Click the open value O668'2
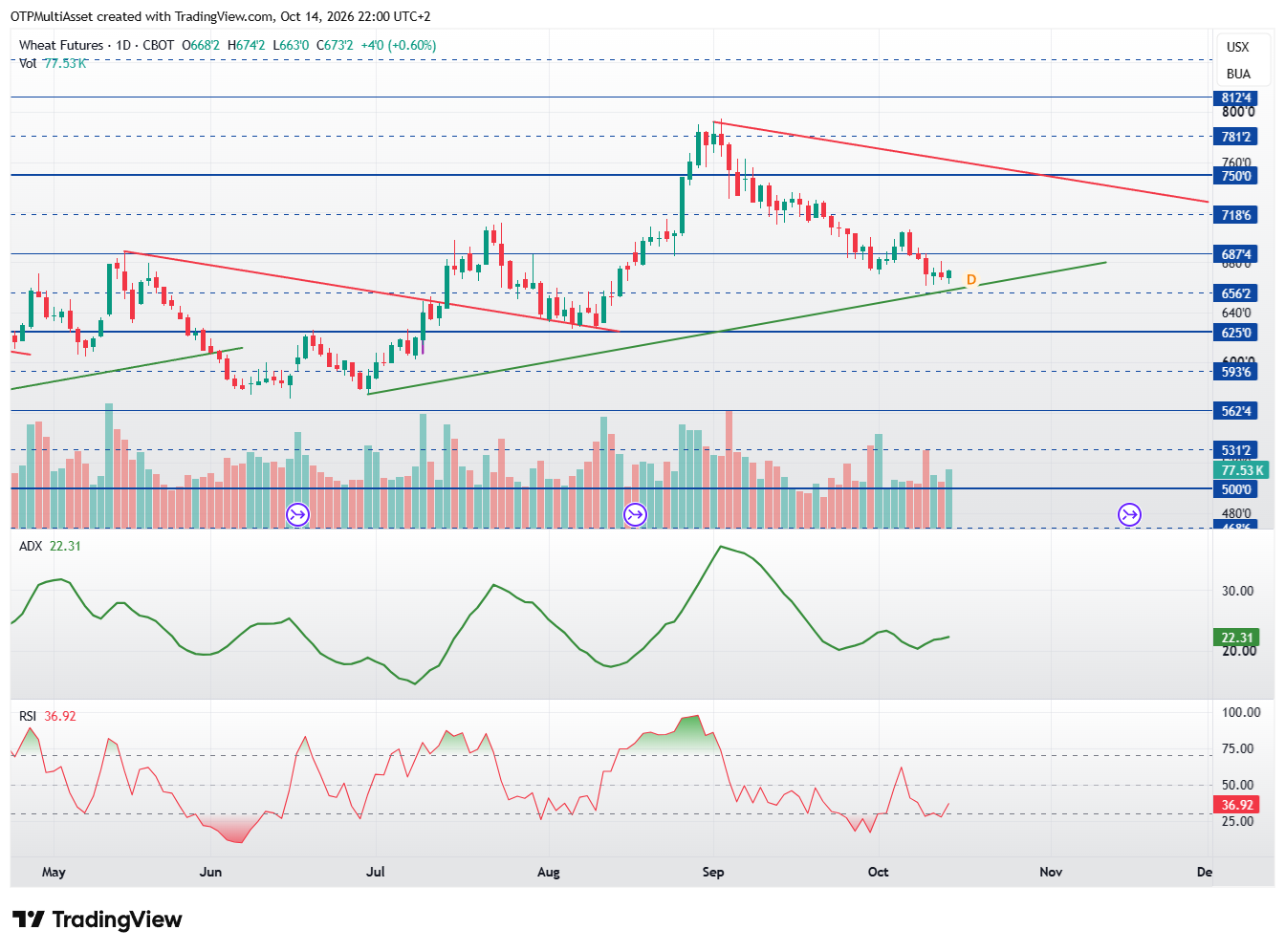The width and height of the screenshot is (1285, 952). (201, 45)
